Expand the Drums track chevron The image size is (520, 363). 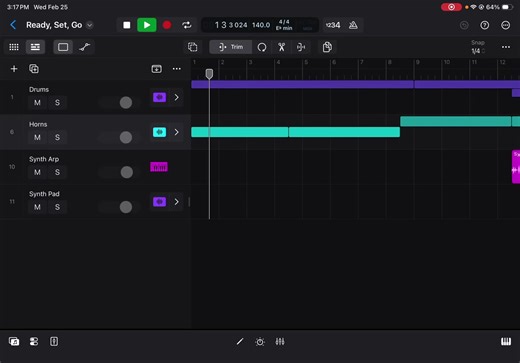point(177,97)
